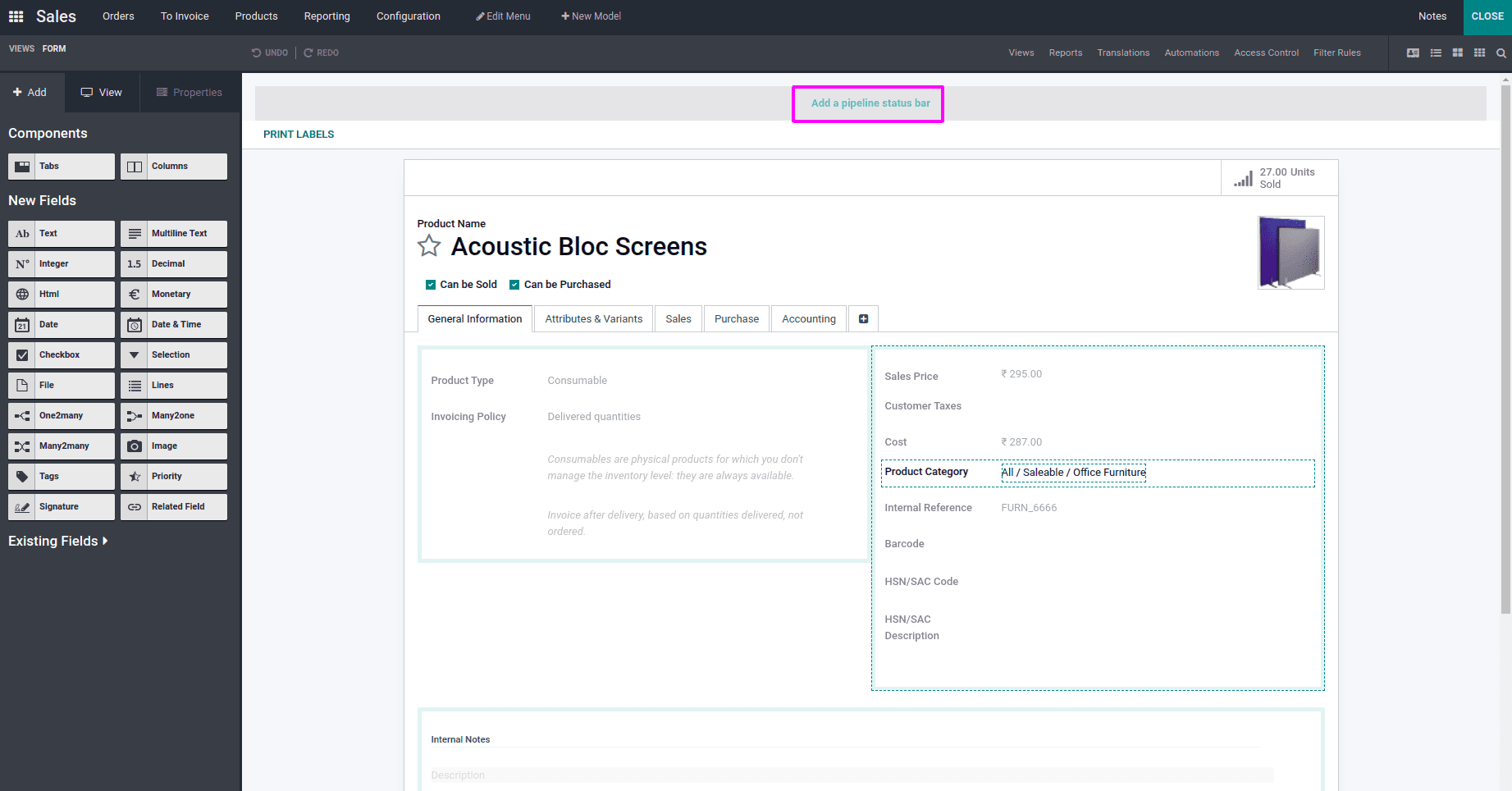The width and height of the screenshot is (1512, 791).
Task: Select the list view icon
Action: point(1436,53)
